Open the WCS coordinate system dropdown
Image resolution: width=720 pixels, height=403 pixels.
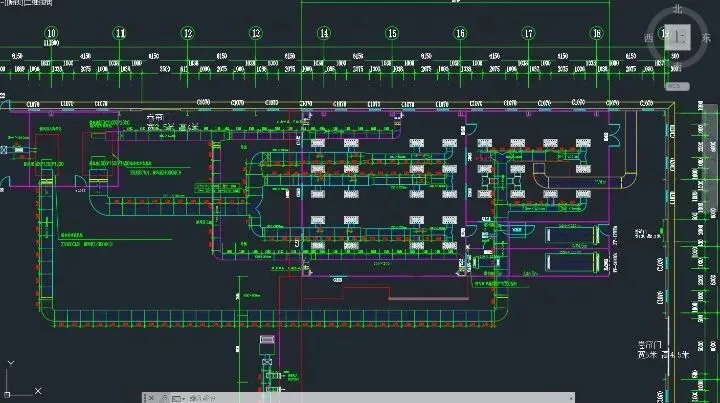(677, 86)
